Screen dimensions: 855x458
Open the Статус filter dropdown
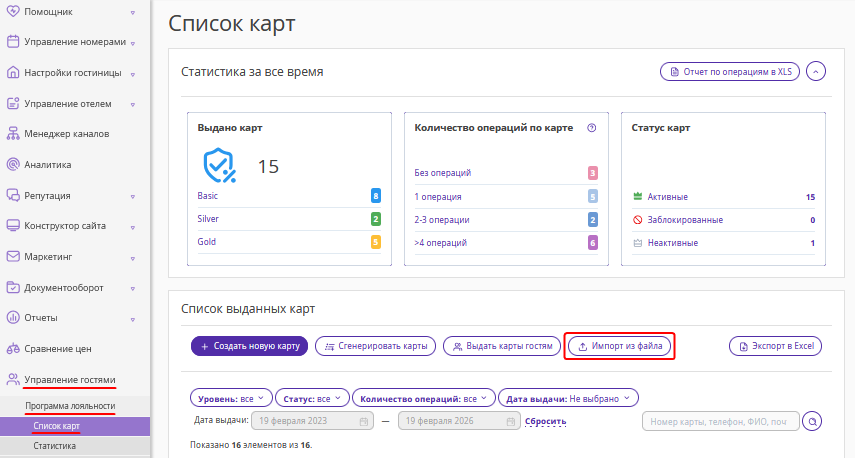pyautogui.click(x=310, y=398)
